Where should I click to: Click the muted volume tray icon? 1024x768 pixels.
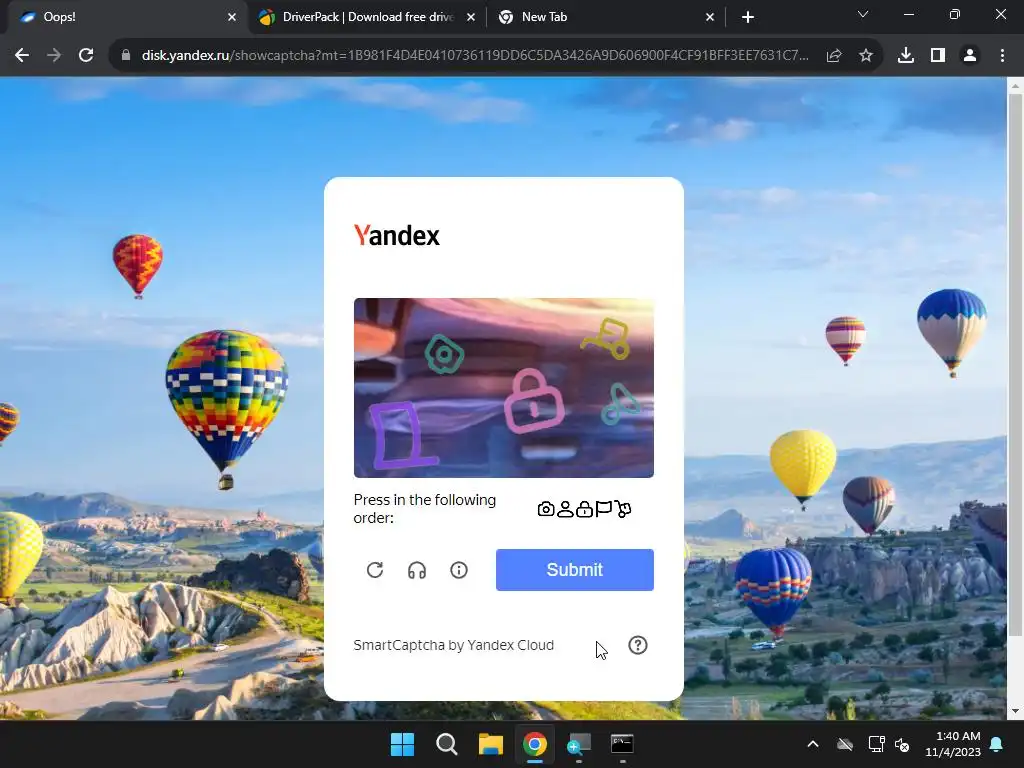click(x=903, y=744)
